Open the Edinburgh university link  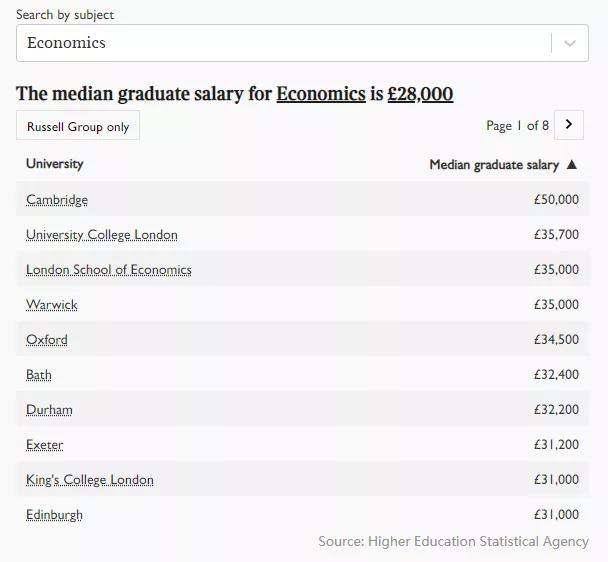(x=55, y=515)
